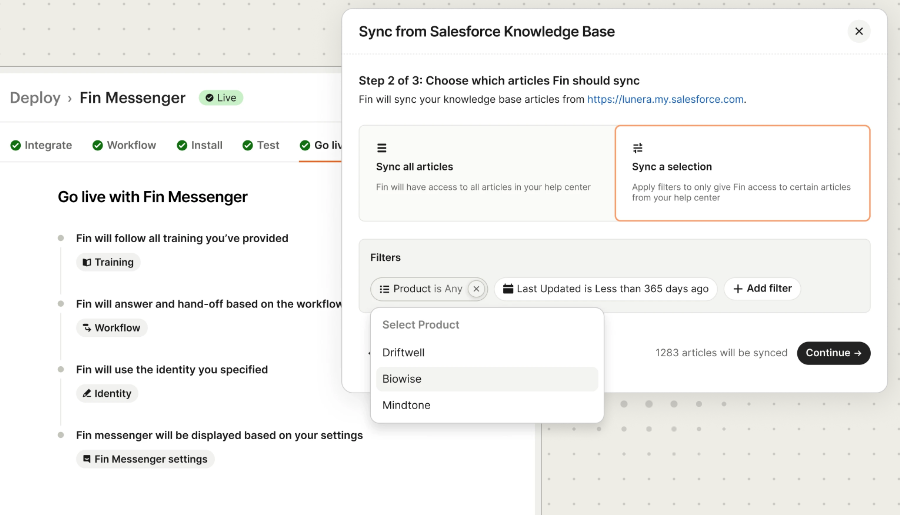Click the calendar icon in Last Updated filter

coord(508,289)
